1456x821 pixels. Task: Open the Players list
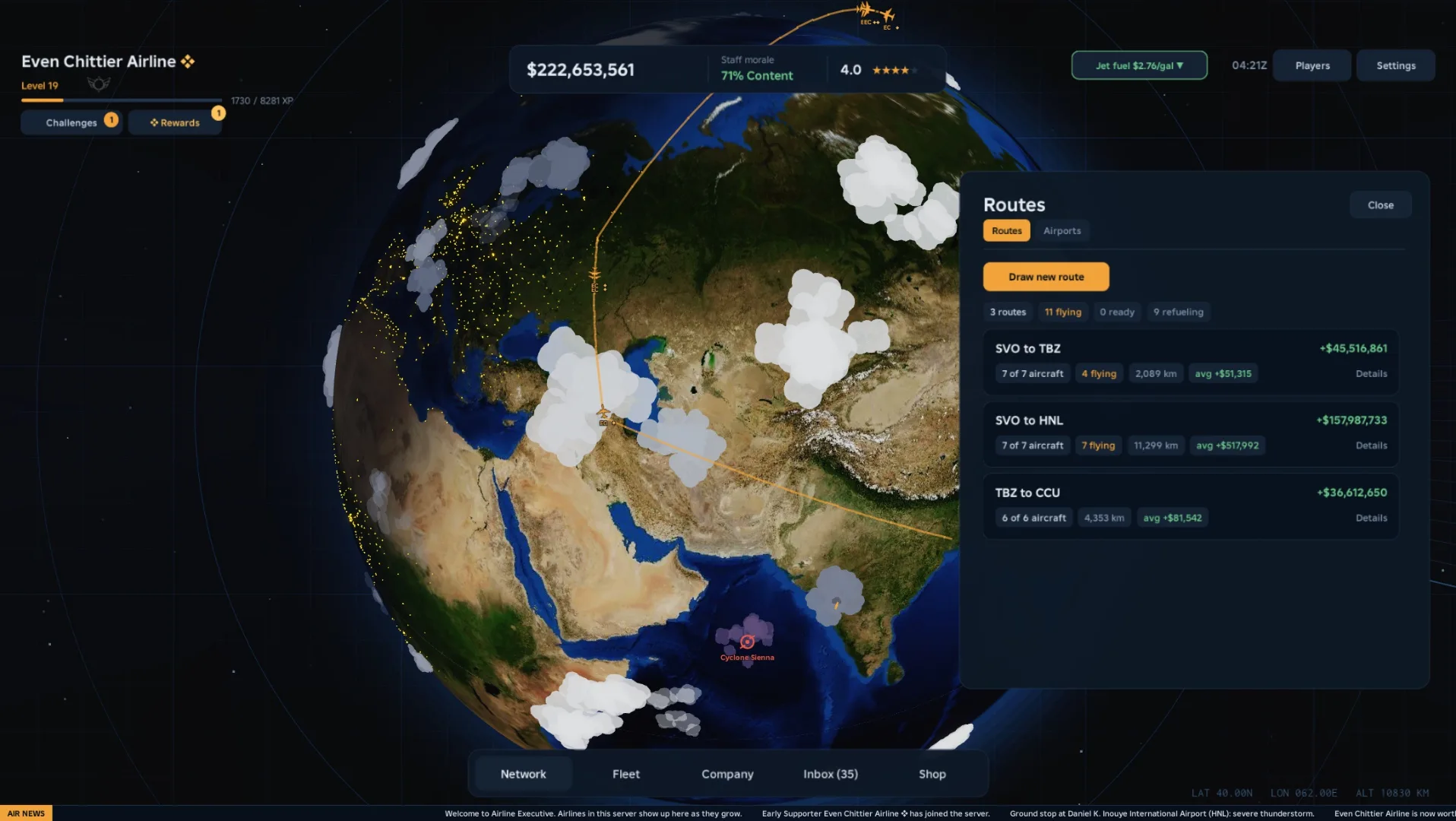1312,65
